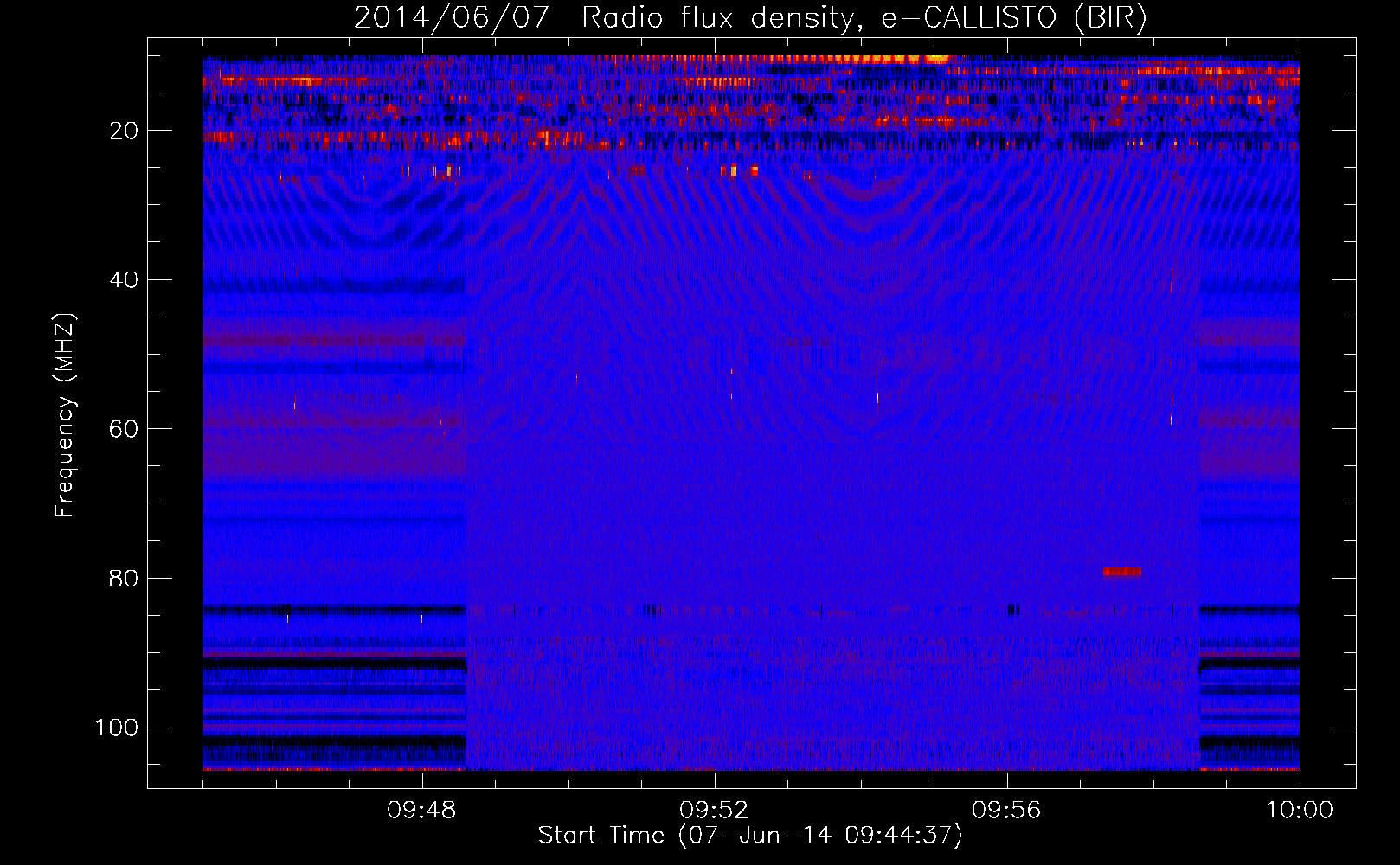Click the 20 MHz frequency tick label
Screen dimensions: 1400x865
pos(125,131)
